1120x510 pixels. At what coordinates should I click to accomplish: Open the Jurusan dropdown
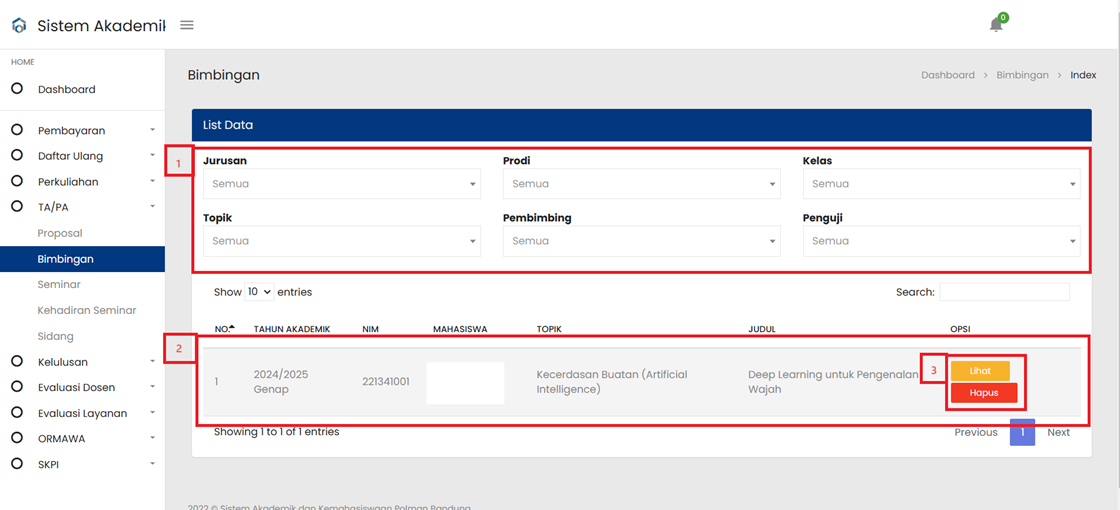pos(342,184)
